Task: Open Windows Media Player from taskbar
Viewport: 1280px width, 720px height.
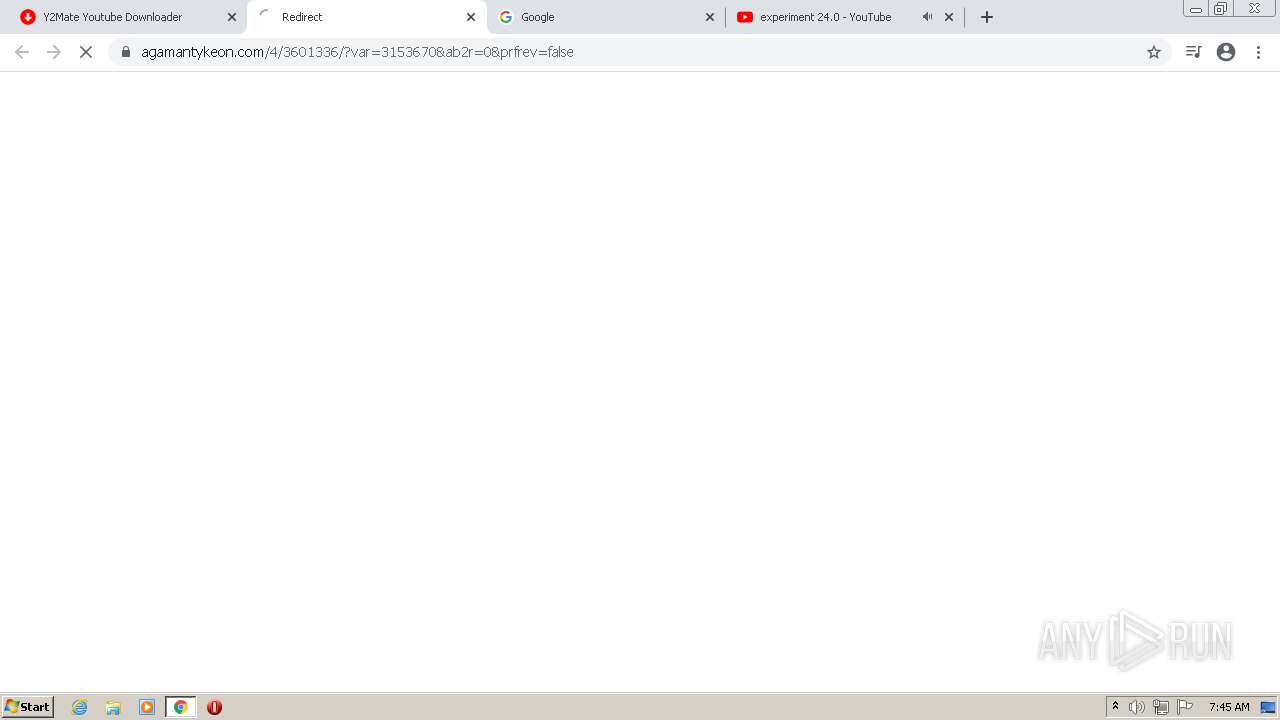Action: pos(147,707)
